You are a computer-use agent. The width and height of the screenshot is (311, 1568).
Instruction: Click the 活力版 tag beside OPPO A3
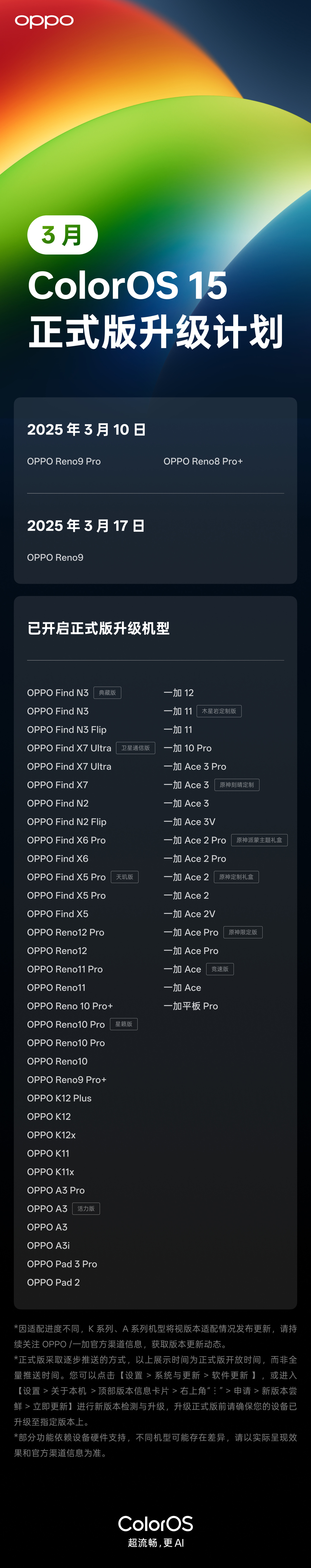86,1209
